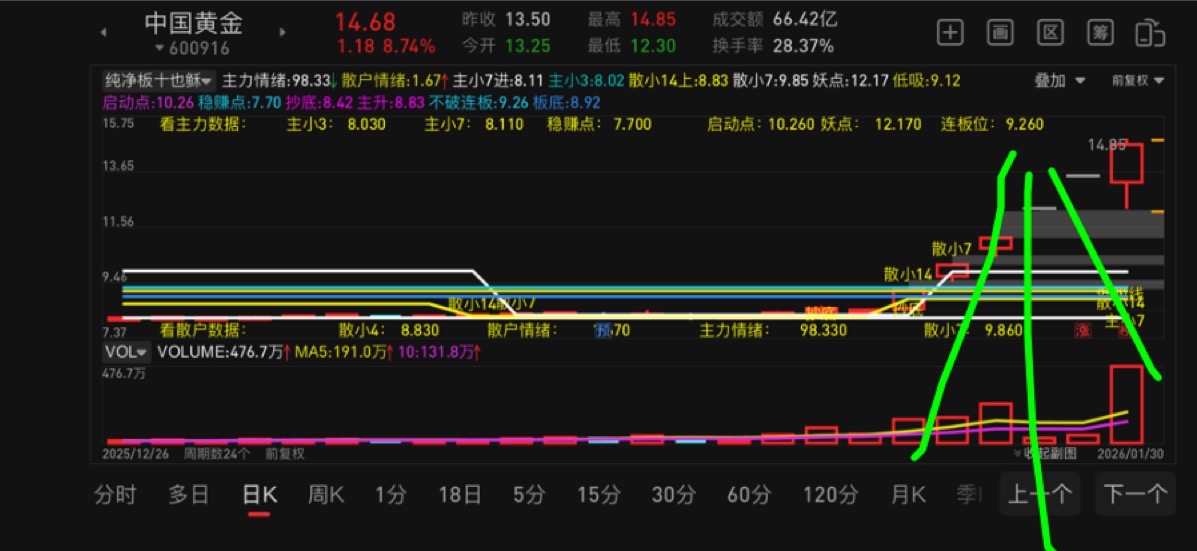Tap the change 1.18 8.74%
This screenshot has width=1197, height=551.
(386, 47)
